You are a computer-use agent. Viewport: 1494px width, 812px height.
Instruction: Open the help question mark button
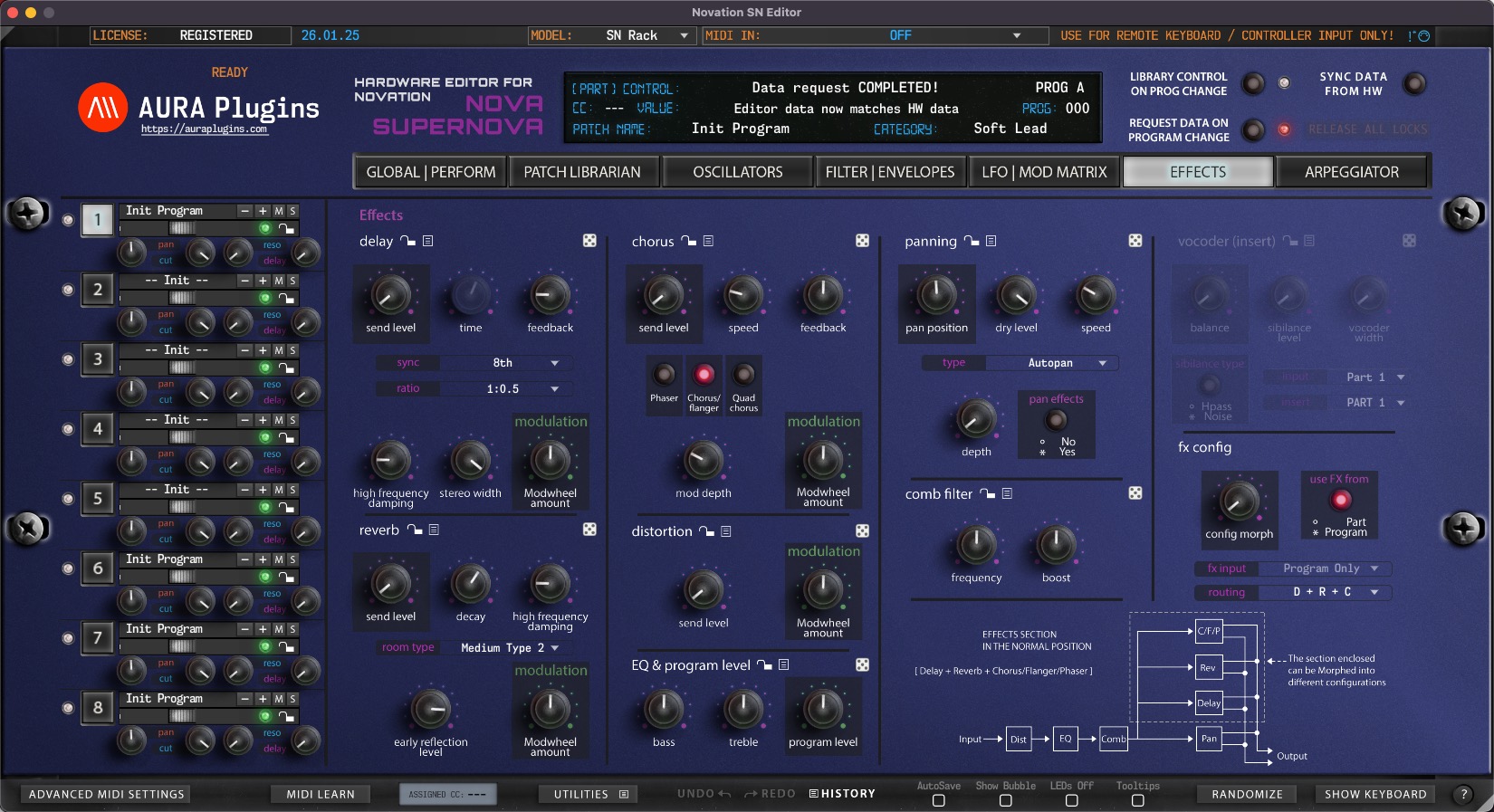coord(1462,794)
